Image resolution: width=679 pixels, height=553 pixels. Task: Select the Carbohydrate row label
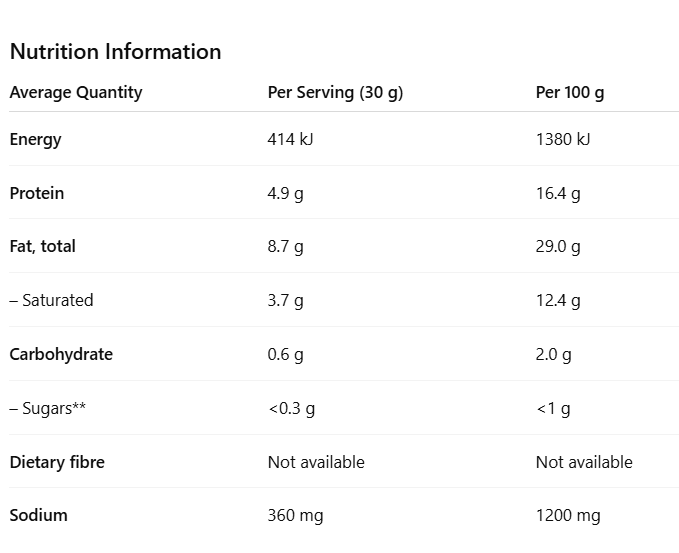point(61,355)
